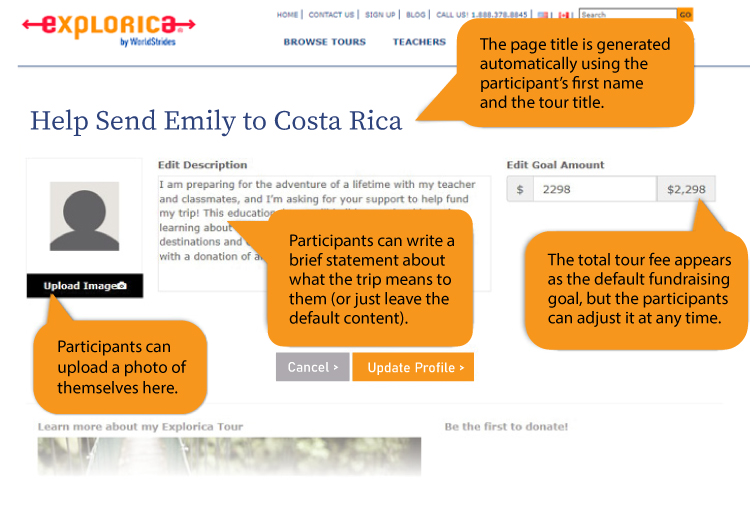Focus the header Search field
This screenshot has width=750, height=517.
coord(627,15)
